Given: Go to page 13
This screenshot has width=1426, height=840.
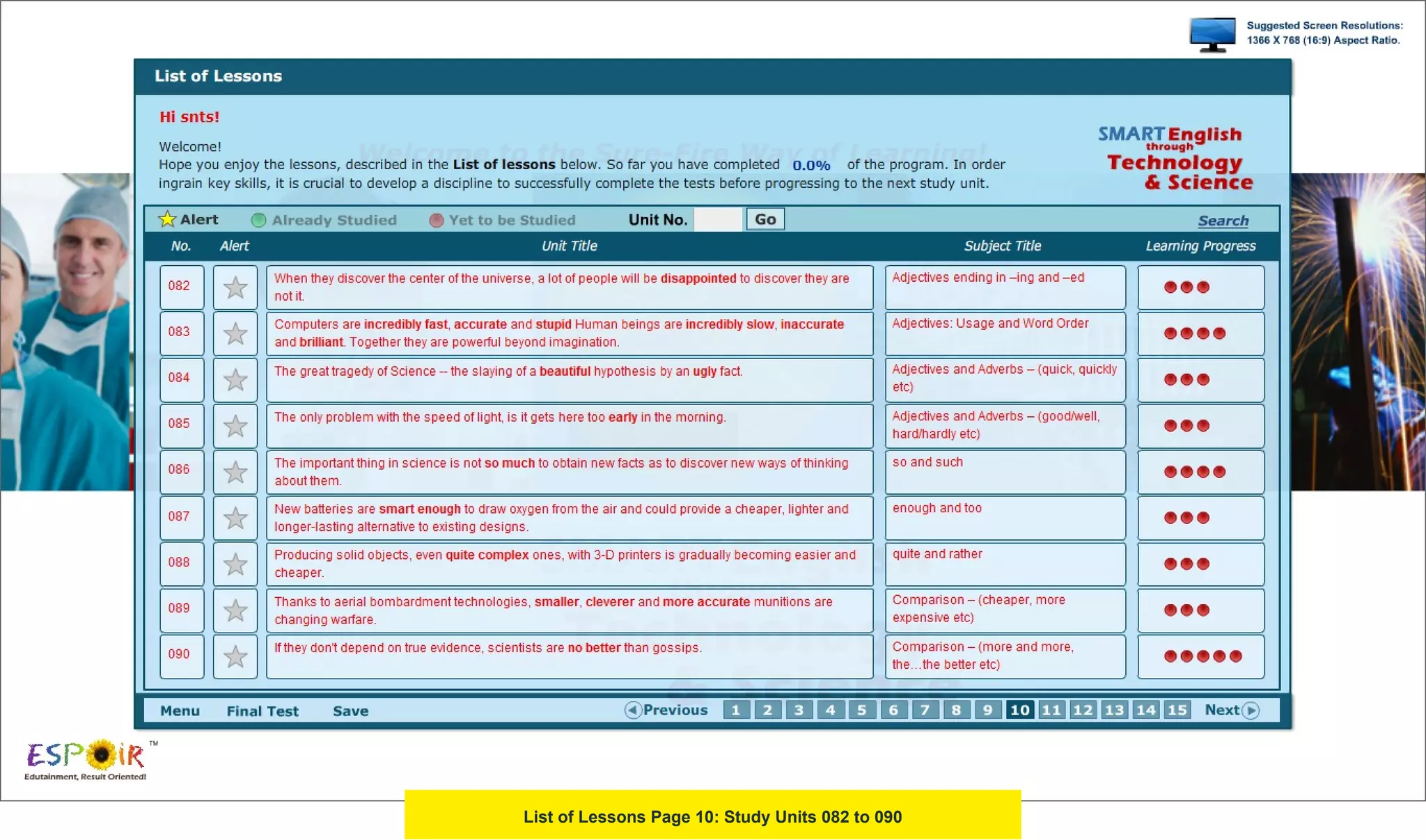Looking at the screenshot, I should pyautogui.click(x=1114, y=710).
